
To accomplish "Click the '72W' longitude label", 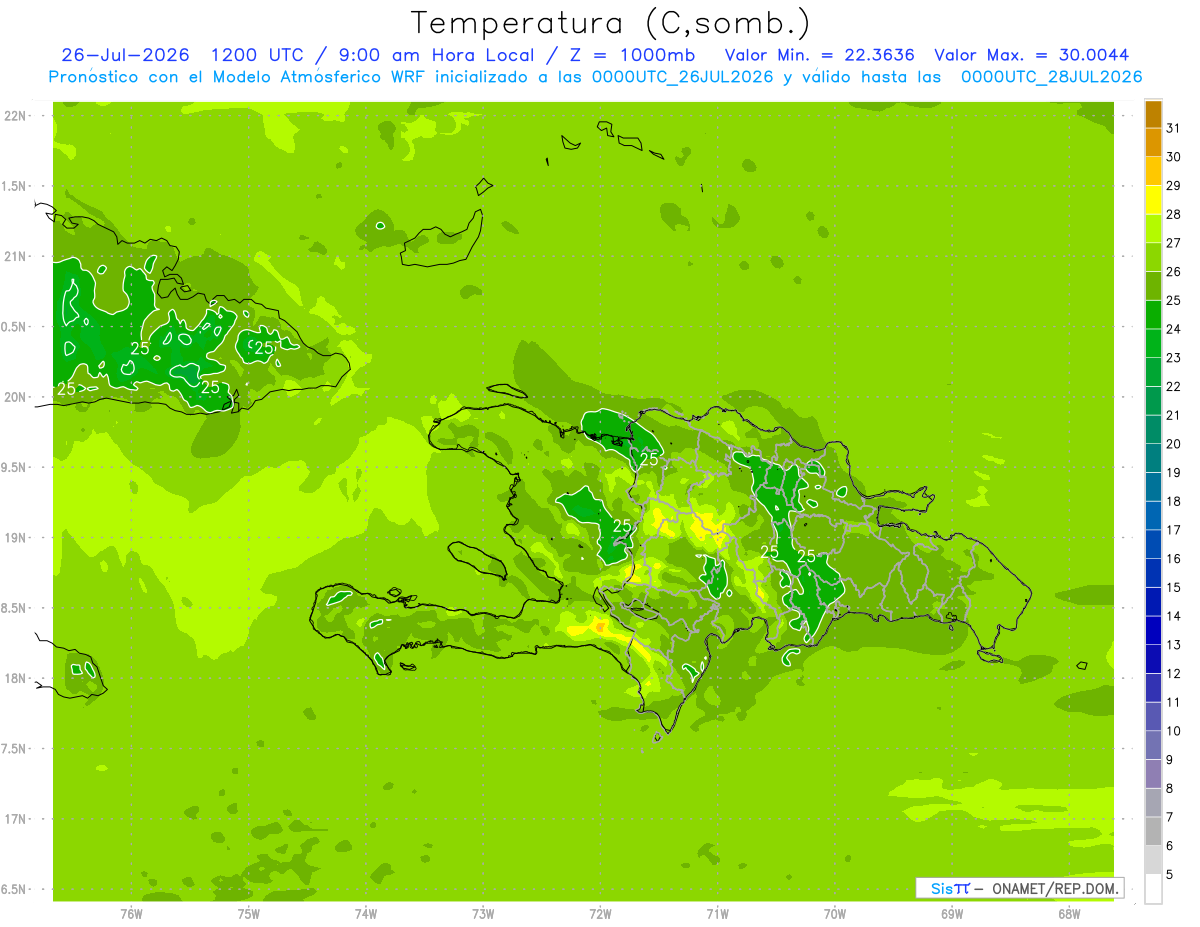I will coord(601,914).
